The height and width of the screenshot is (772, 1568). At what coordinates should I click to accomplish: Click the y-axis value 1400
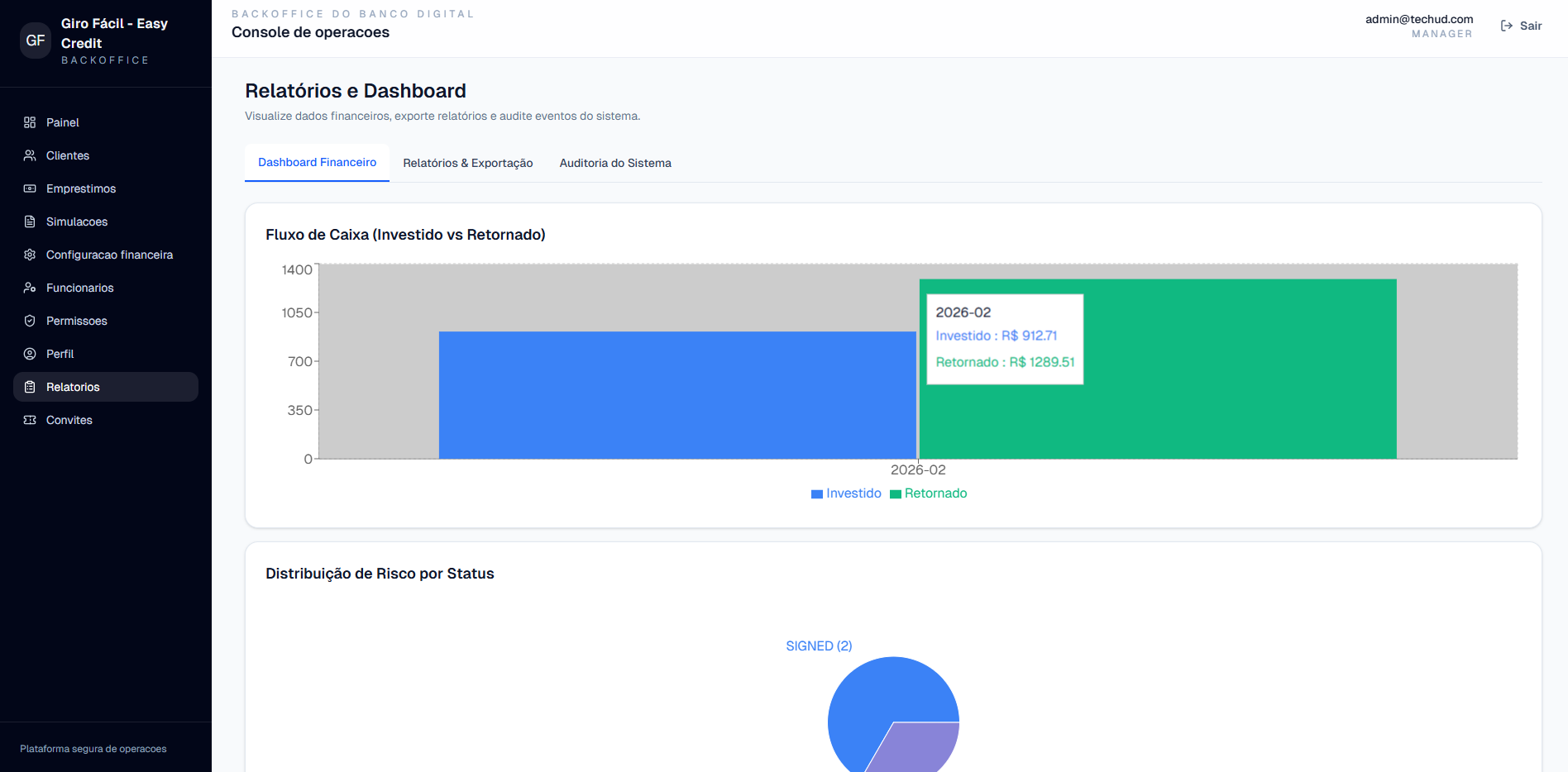(x=297, y=269)
